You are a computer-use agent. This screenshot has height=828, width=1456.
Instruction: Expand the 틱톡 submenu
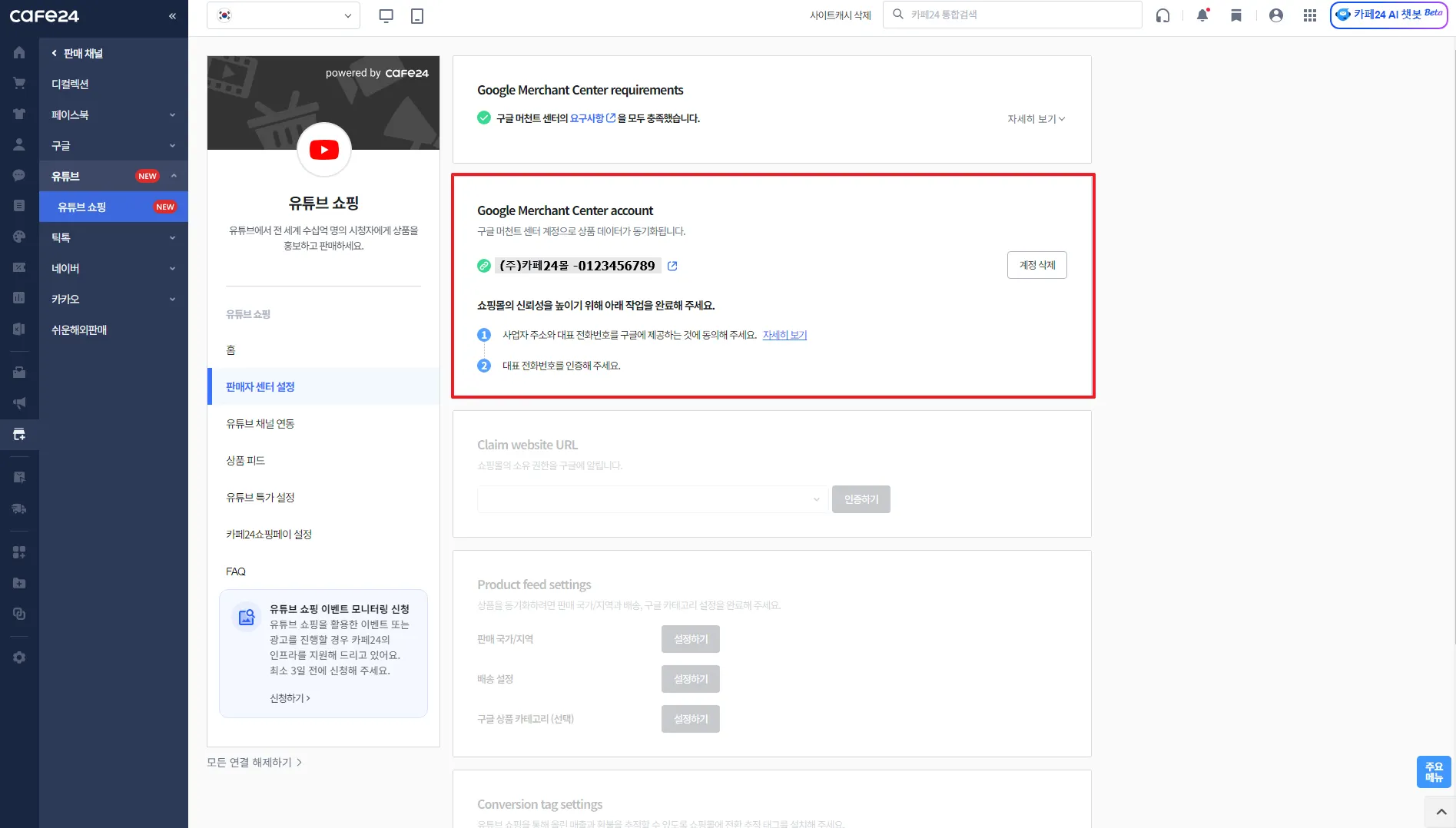[x=114, y=237]
